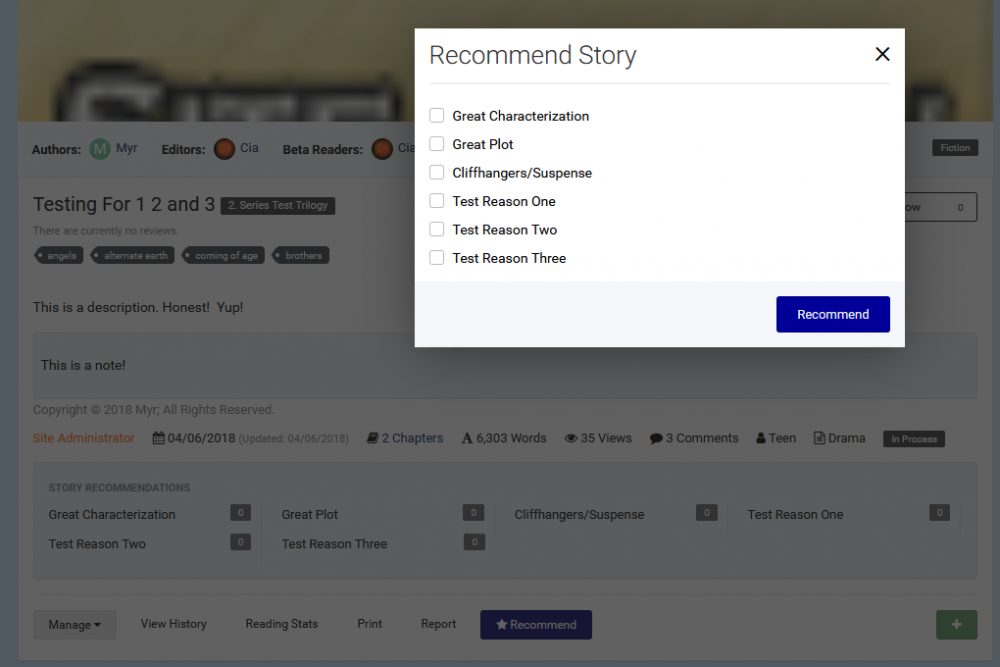Open View History

173,624
